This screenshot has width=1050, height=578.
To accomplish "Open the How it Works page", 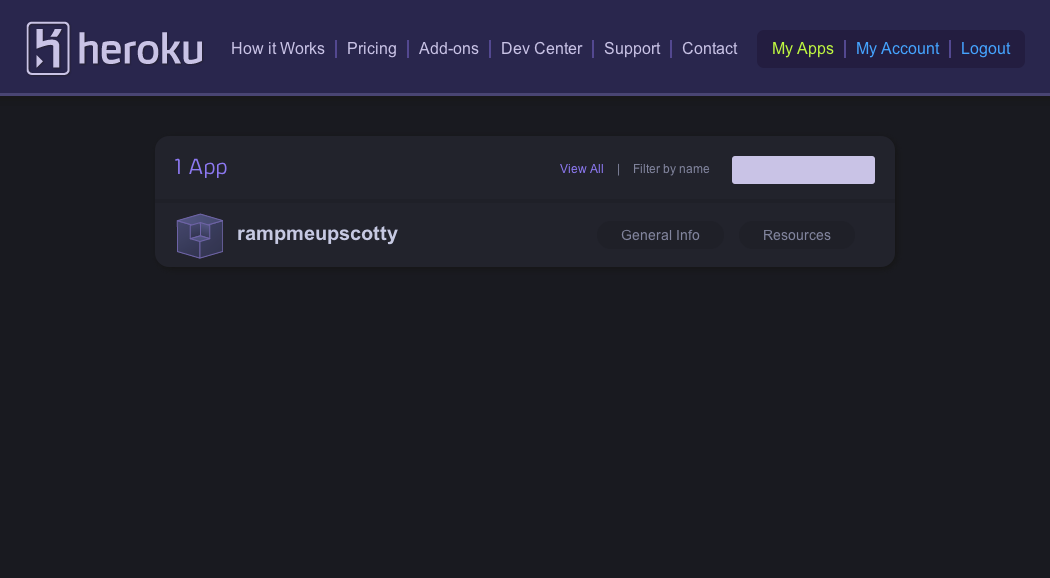I will pyautogui.click(x=278, y=48).
